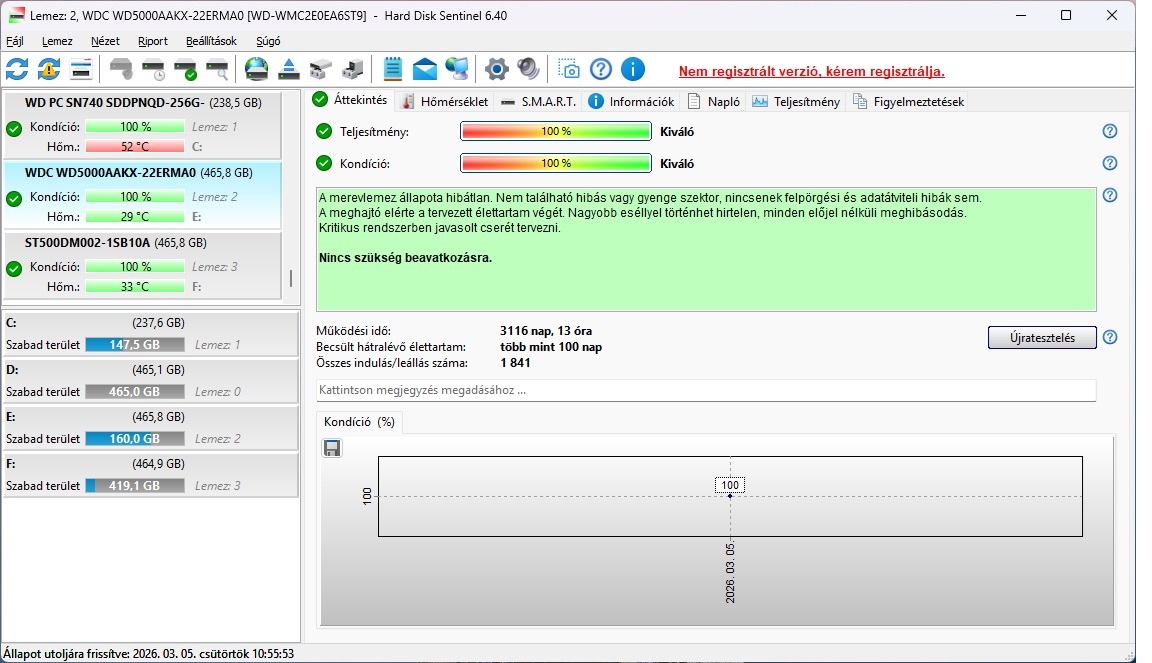
Task: Click the refresh icon with yellow warning sign
Action: click(x=49, y=70)
